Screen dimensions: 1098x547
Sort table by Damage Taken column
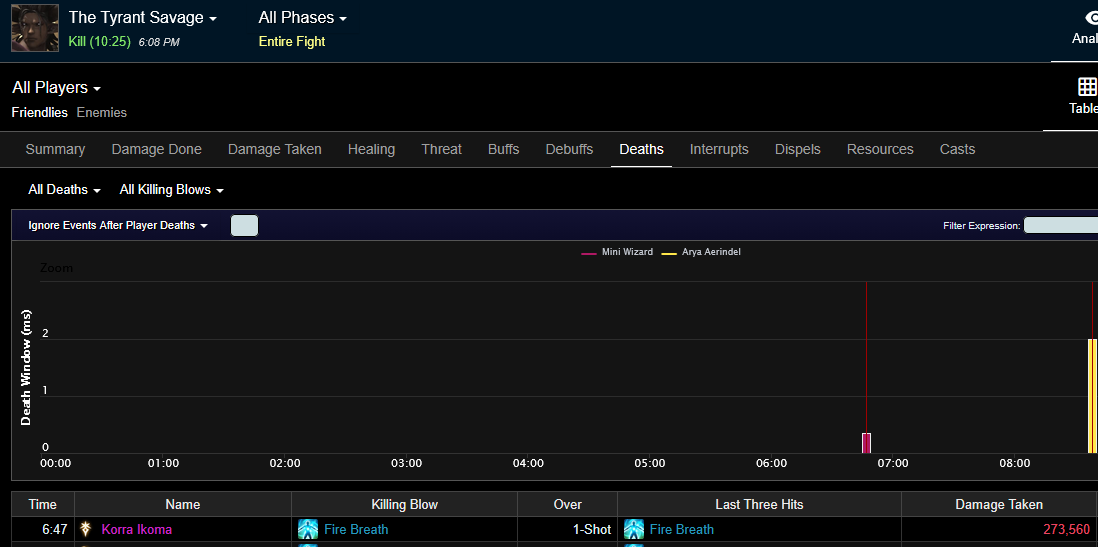pyautogui.click(x=999, y=504)
